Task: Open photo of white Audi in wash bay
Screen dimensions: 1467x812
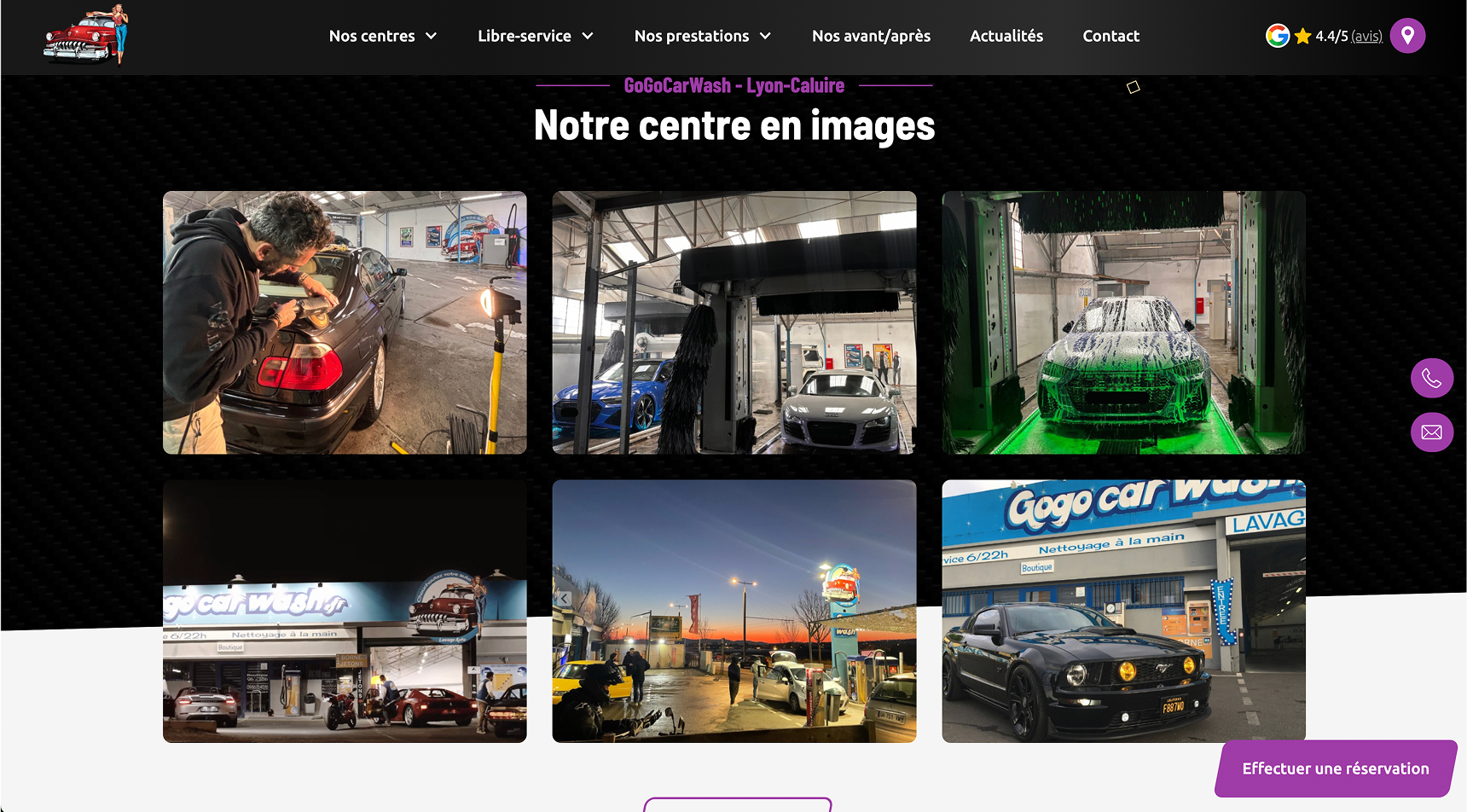Action: click(734, 322)
